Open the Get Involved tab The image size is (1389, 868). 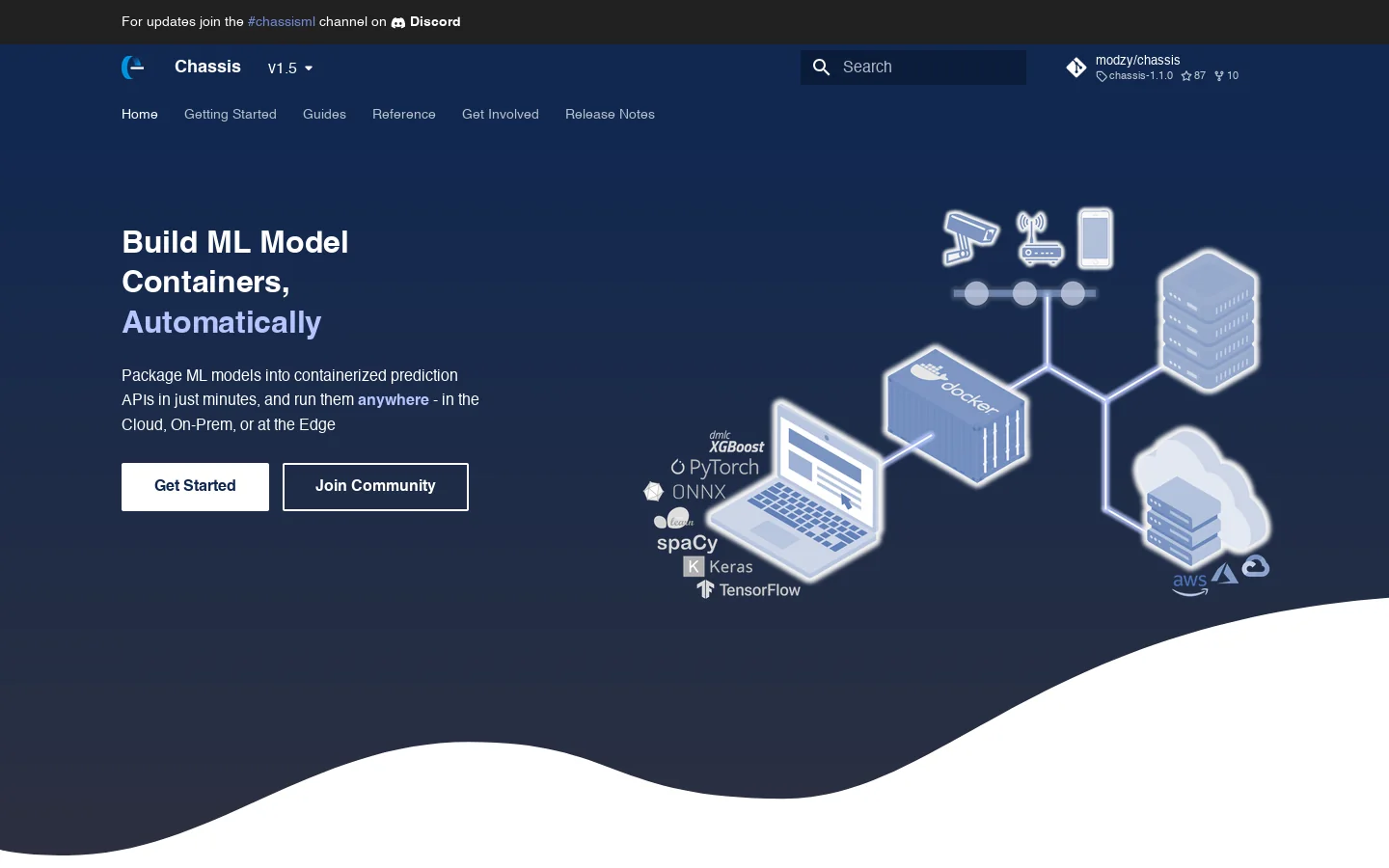(x=501, y=114)
